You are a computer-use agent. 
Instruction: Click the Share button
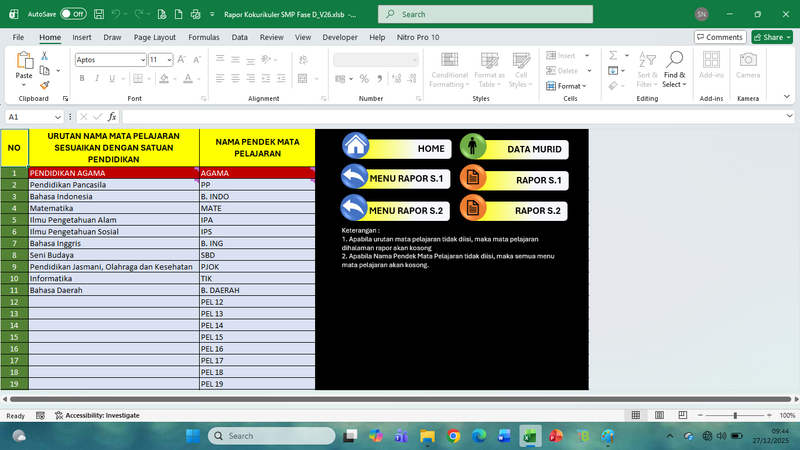772,37
